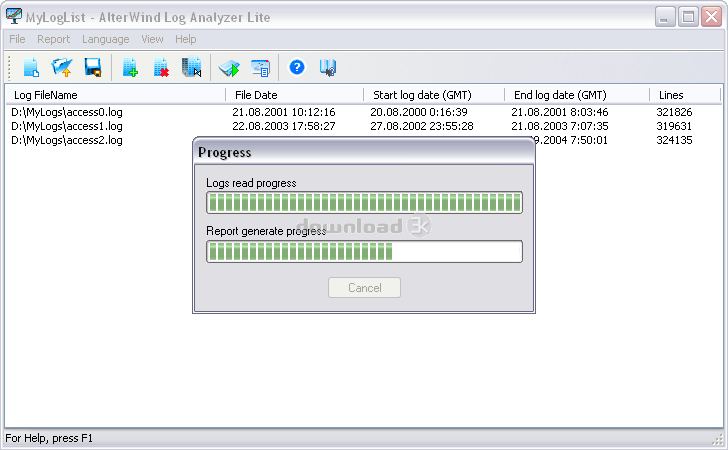The height and width of the screenshot is (450, 728).
Task: Click the blue question mark help icon
Action: 297,67
